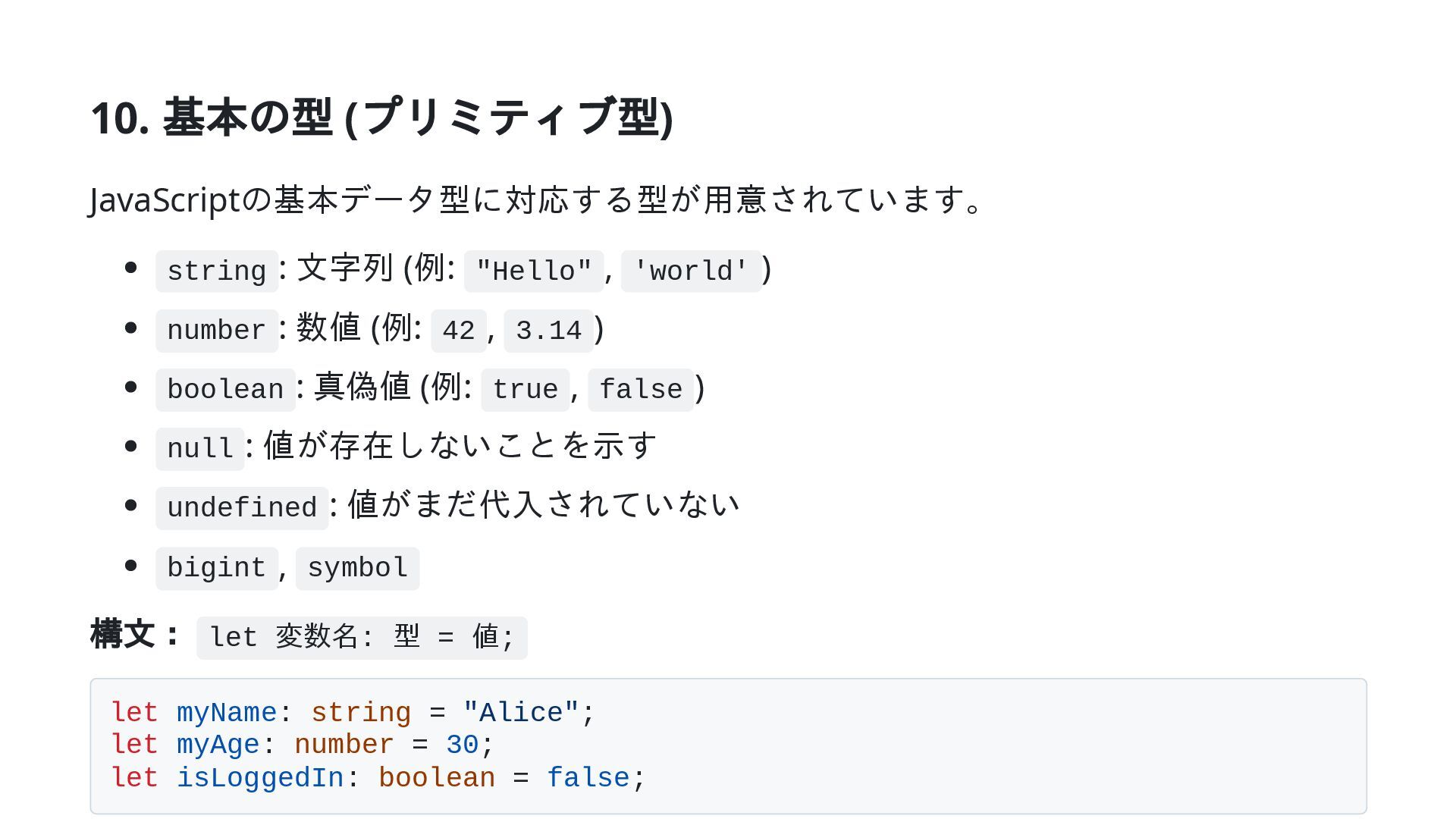Select the "true" example chip in the list
Viewport: 1456px width, 819px height.
coord(525,390)
